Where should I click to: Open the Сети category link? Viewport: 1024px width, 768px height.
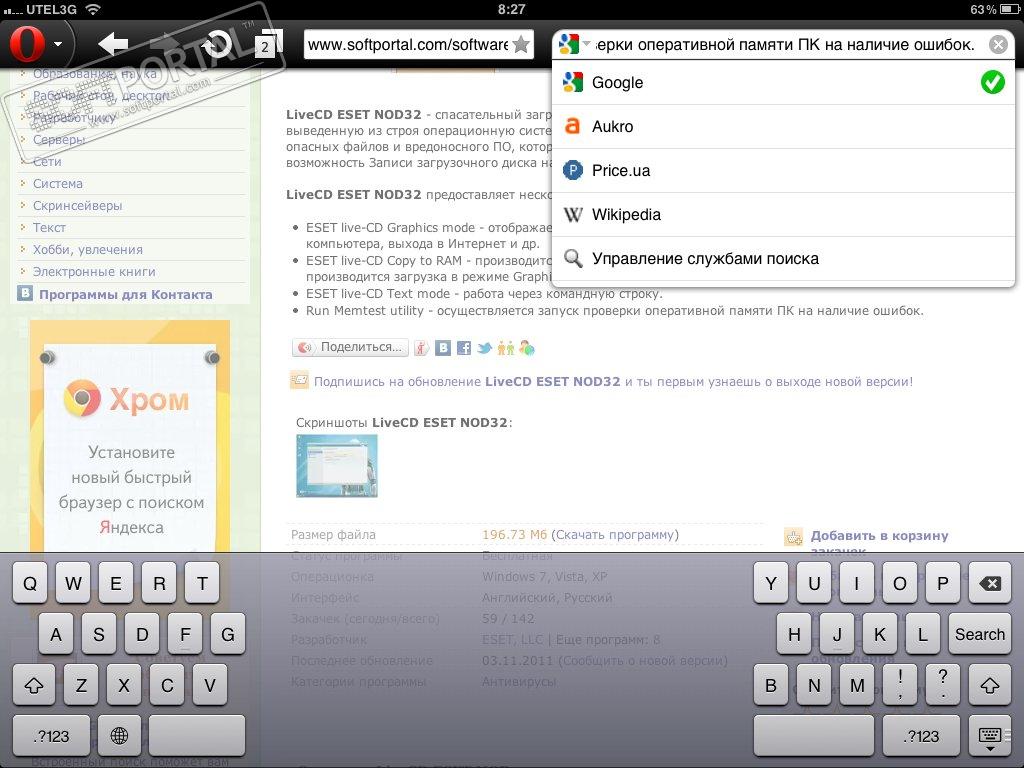(x=47, y=161)
